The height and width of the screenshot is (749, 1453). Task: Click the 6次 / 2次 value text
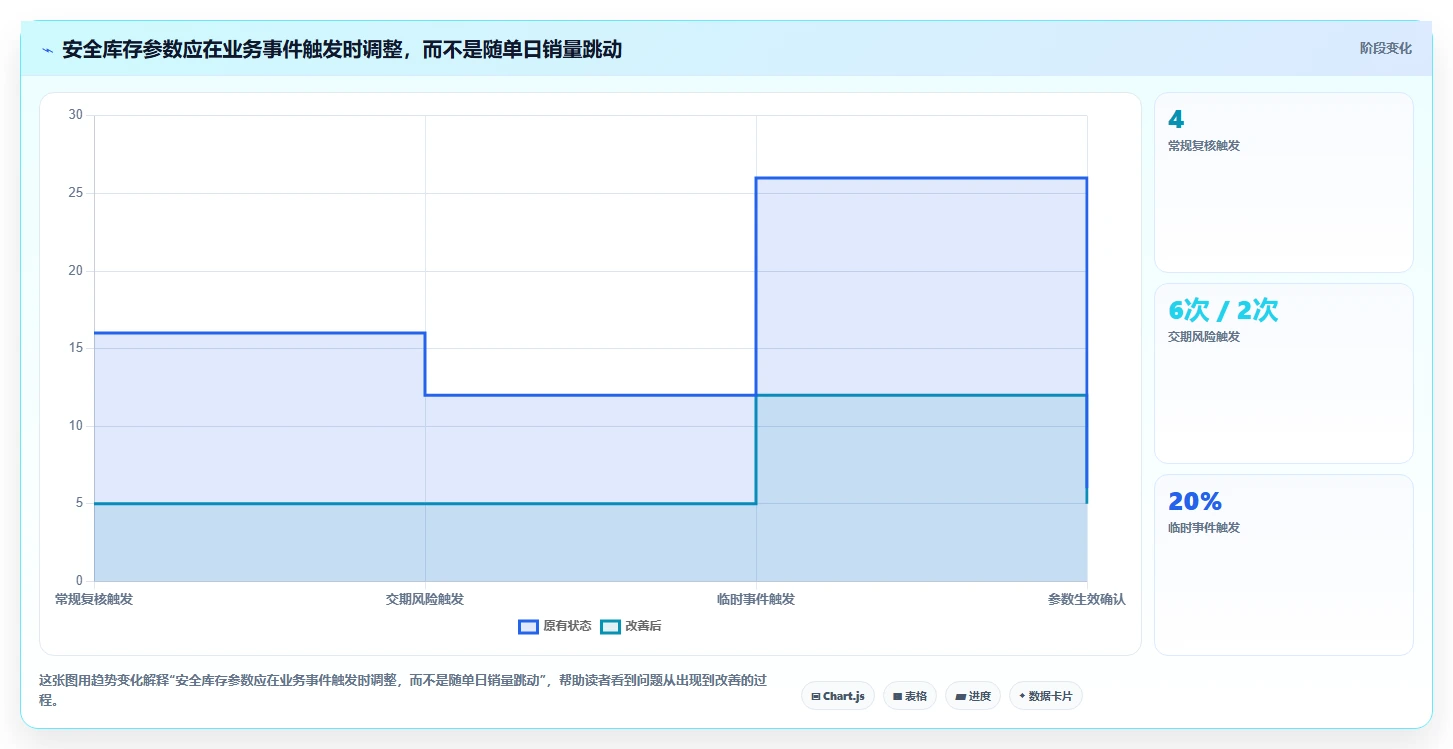[1223, 311]
